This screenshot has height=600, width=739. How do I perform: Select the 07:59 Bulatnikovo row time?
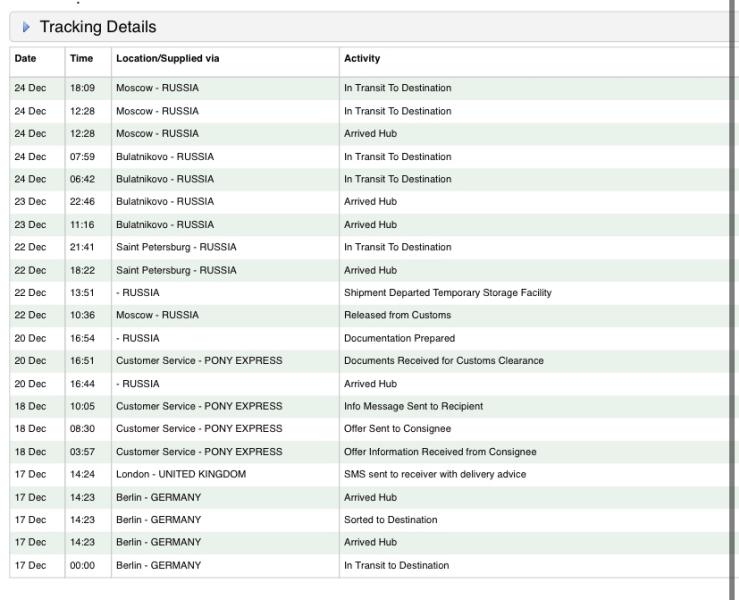coord(81,156)
